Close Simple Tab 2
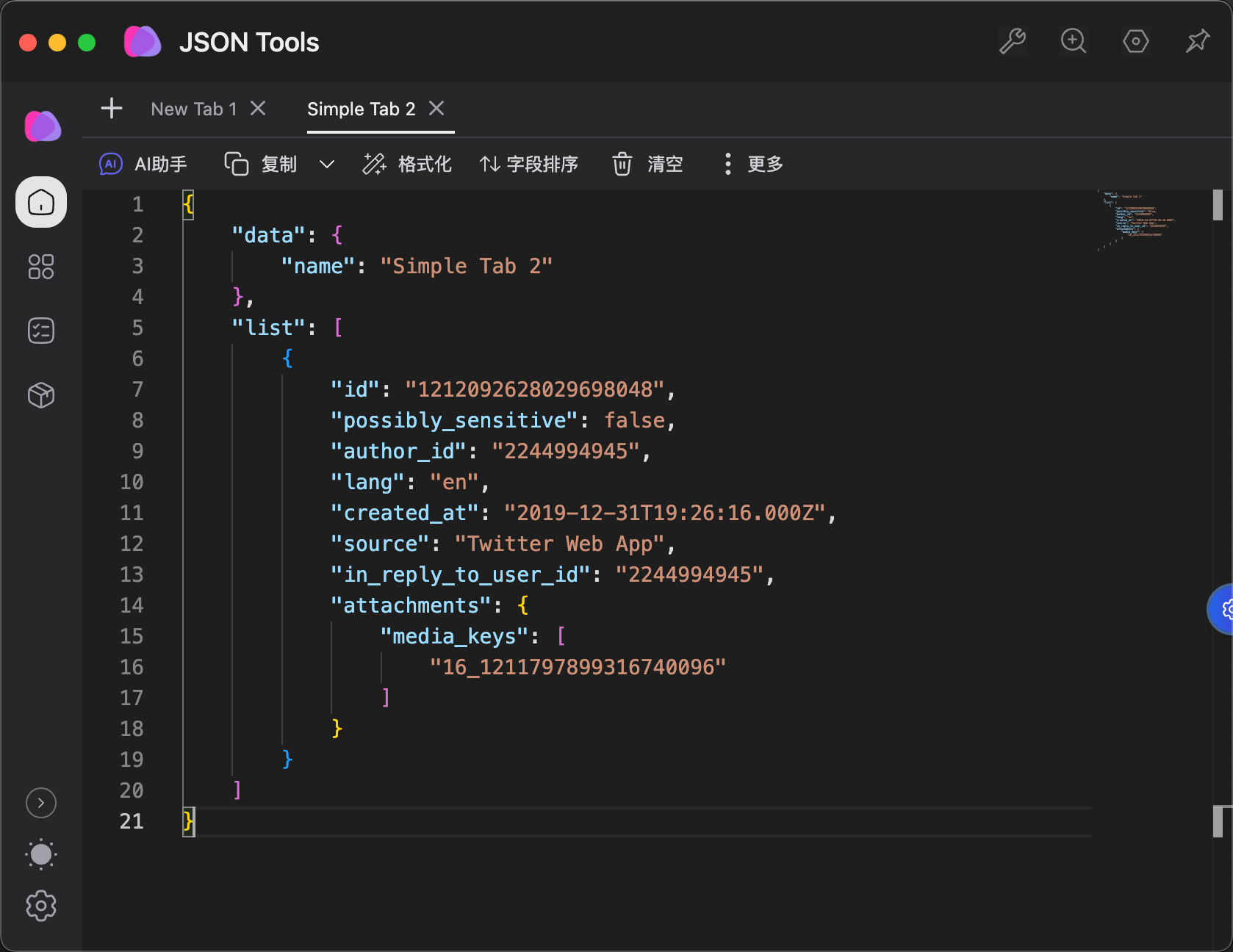Viewport: 1233px width, 952px height. pos(436,109)
